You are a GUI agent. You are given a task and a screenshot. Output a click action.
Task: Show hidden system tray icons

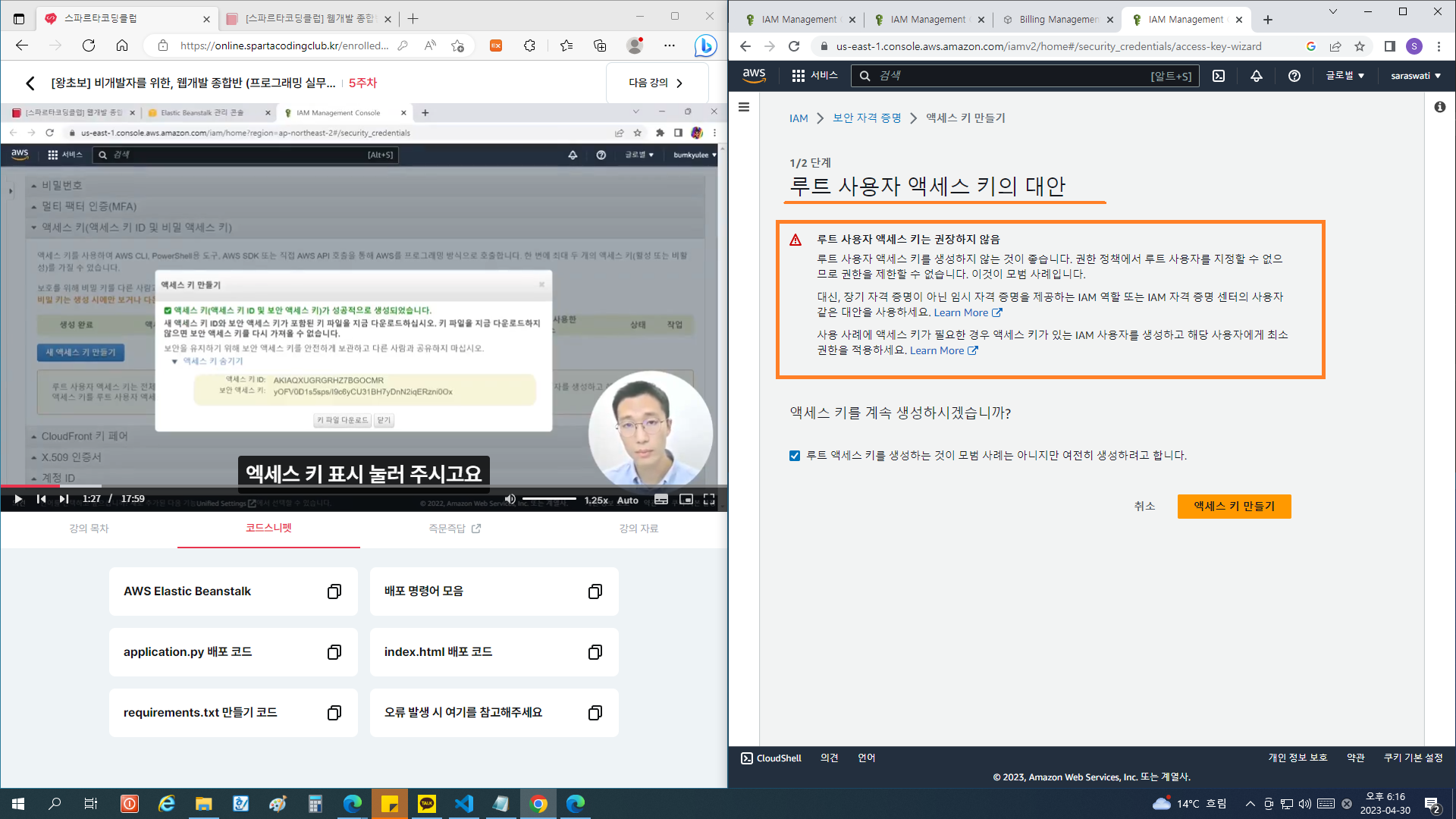click(x=1250, y=804)
